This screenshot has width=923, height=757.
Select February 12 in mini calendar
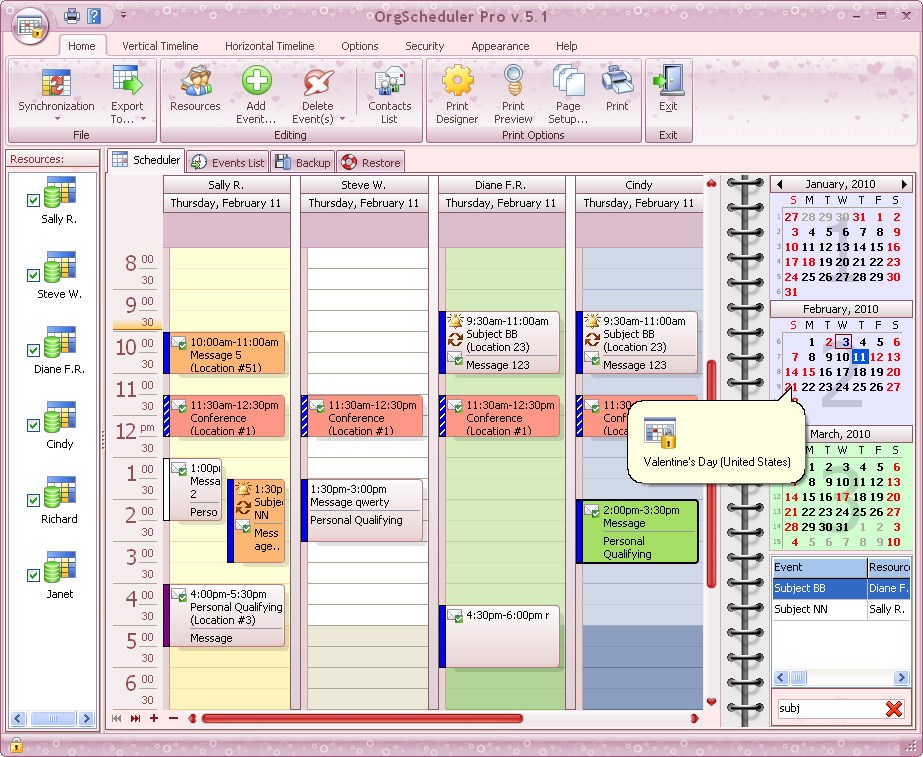[x=876, y=357]
